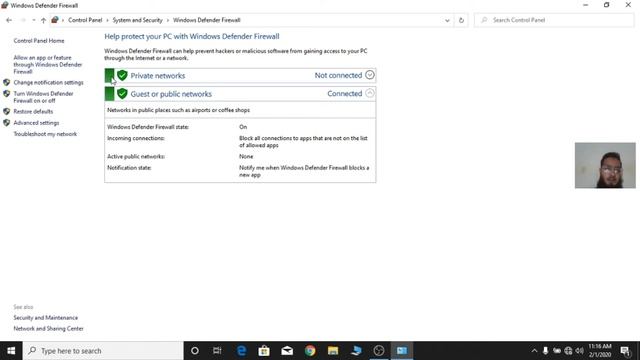The width and height of the screenshot is (640, 360).
Task: Launch Microsoft Edge from the taskbar
Action: [241, 351]
